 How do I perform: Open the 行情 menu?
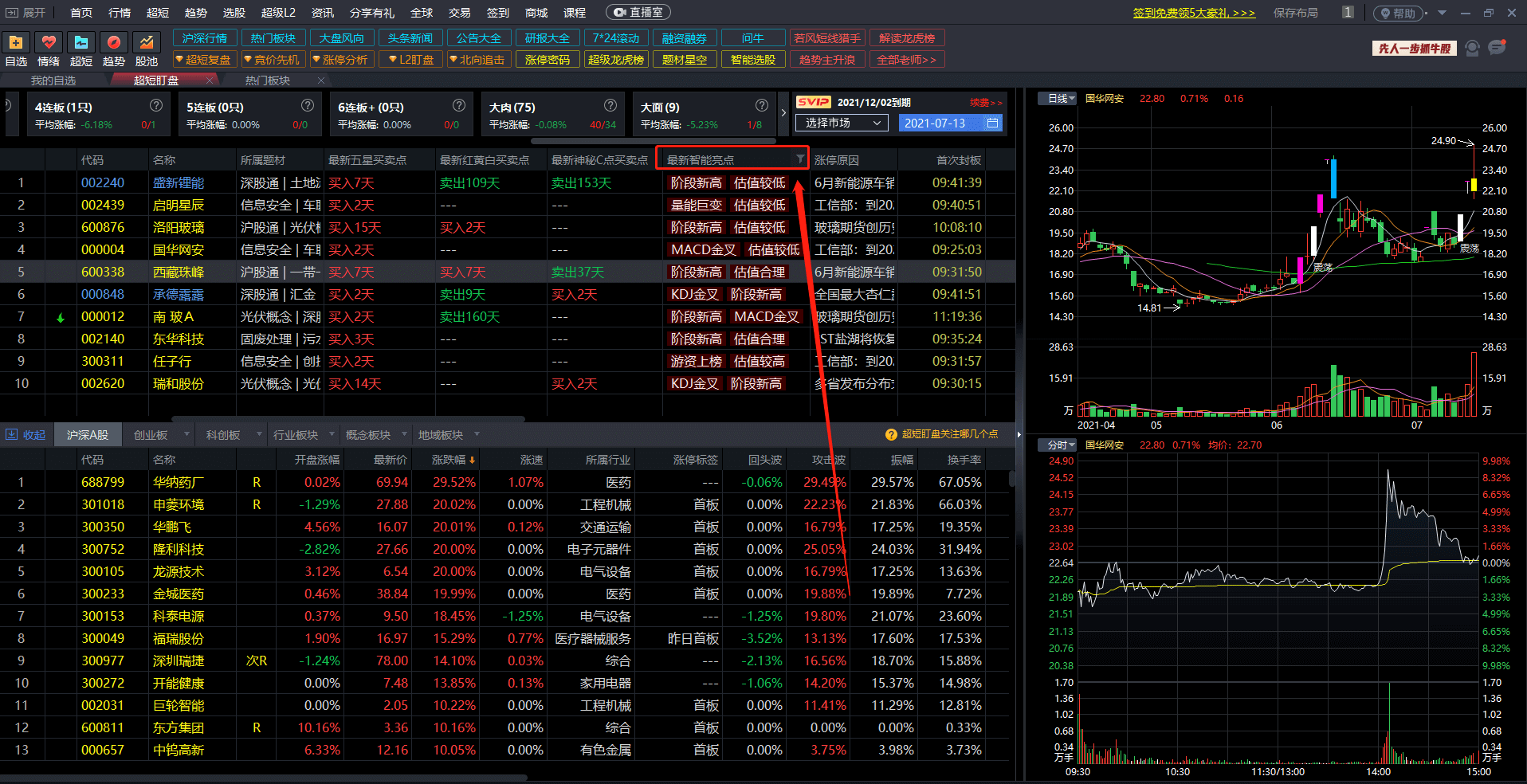click(120, 13)
